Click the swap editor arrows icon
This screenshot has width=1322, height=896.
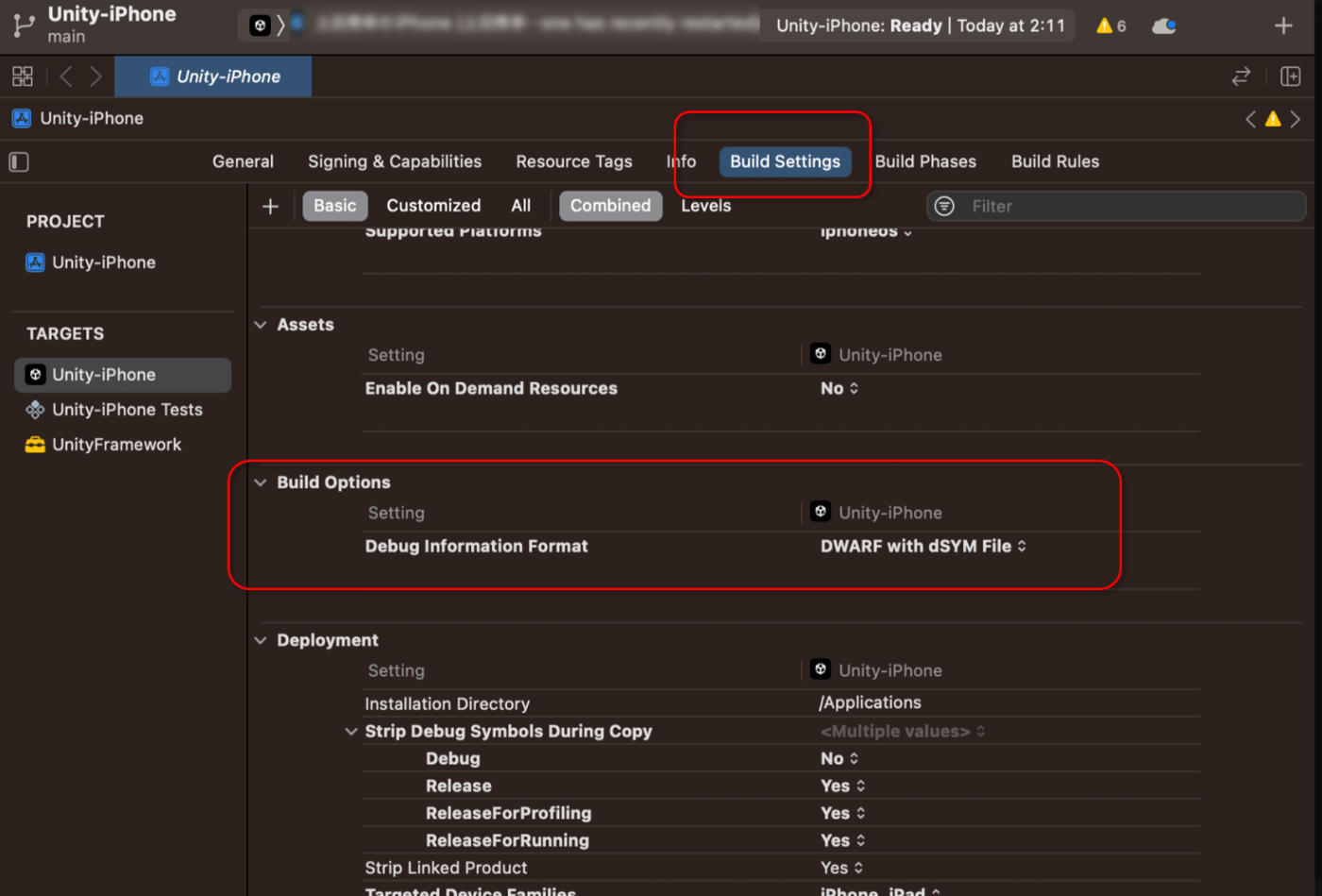[x=1242, y=76]
